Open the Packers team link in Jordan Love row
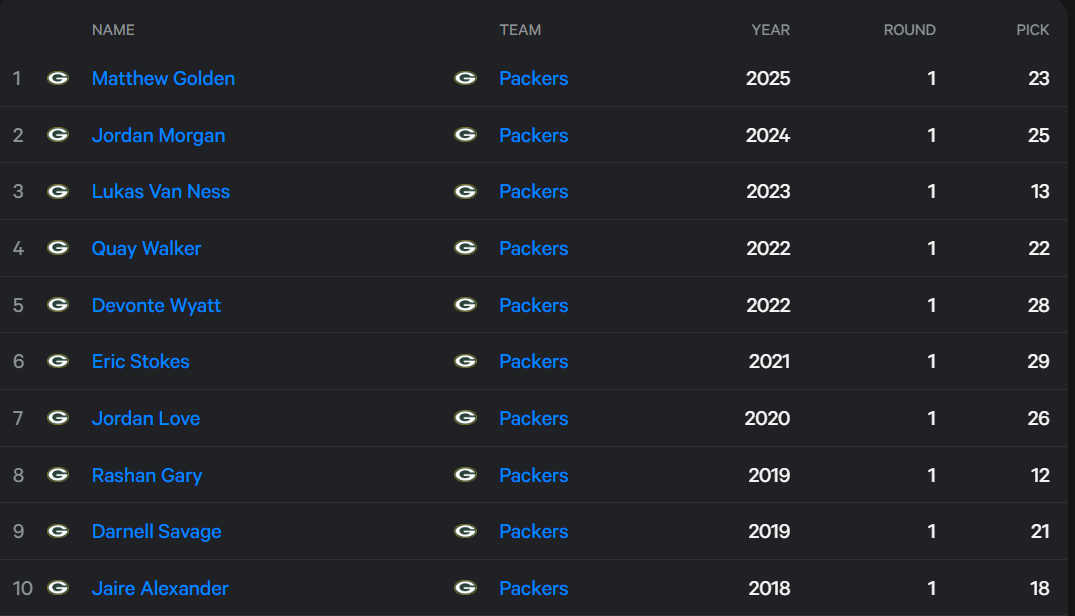 point(533,418)
